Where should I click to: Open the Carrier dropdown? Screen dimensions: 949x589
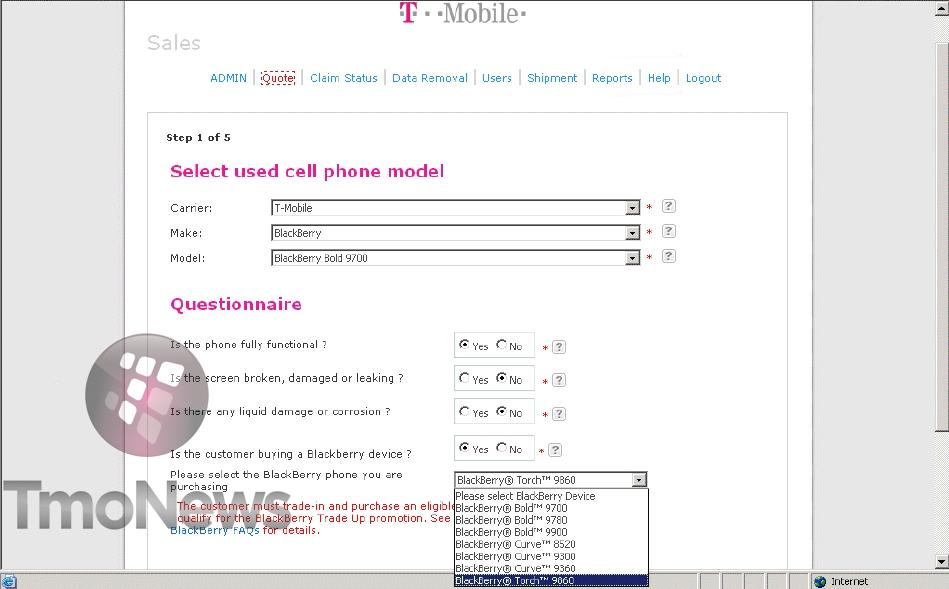pyautogui.click(x=632, y=208)
